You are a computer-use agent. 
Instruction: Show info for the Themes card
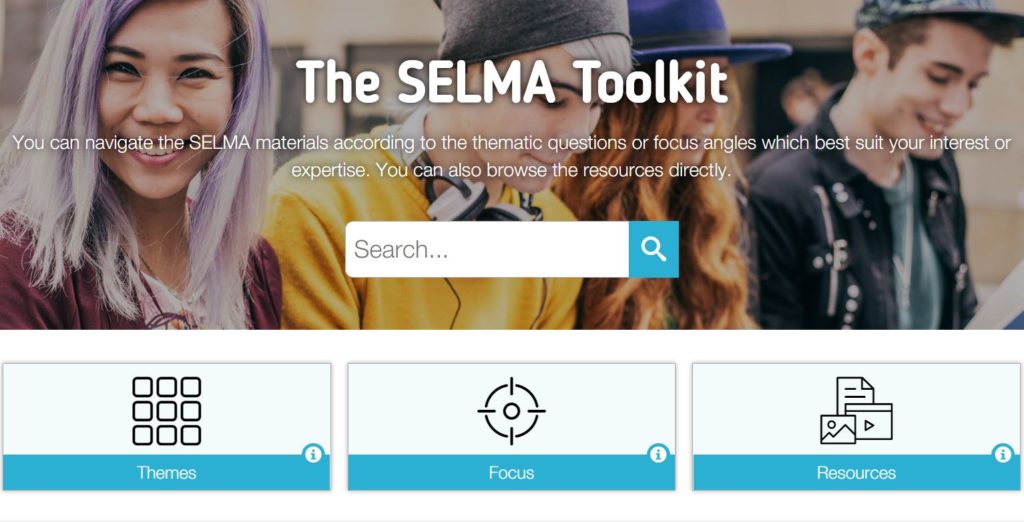click(x=313, y=453)
